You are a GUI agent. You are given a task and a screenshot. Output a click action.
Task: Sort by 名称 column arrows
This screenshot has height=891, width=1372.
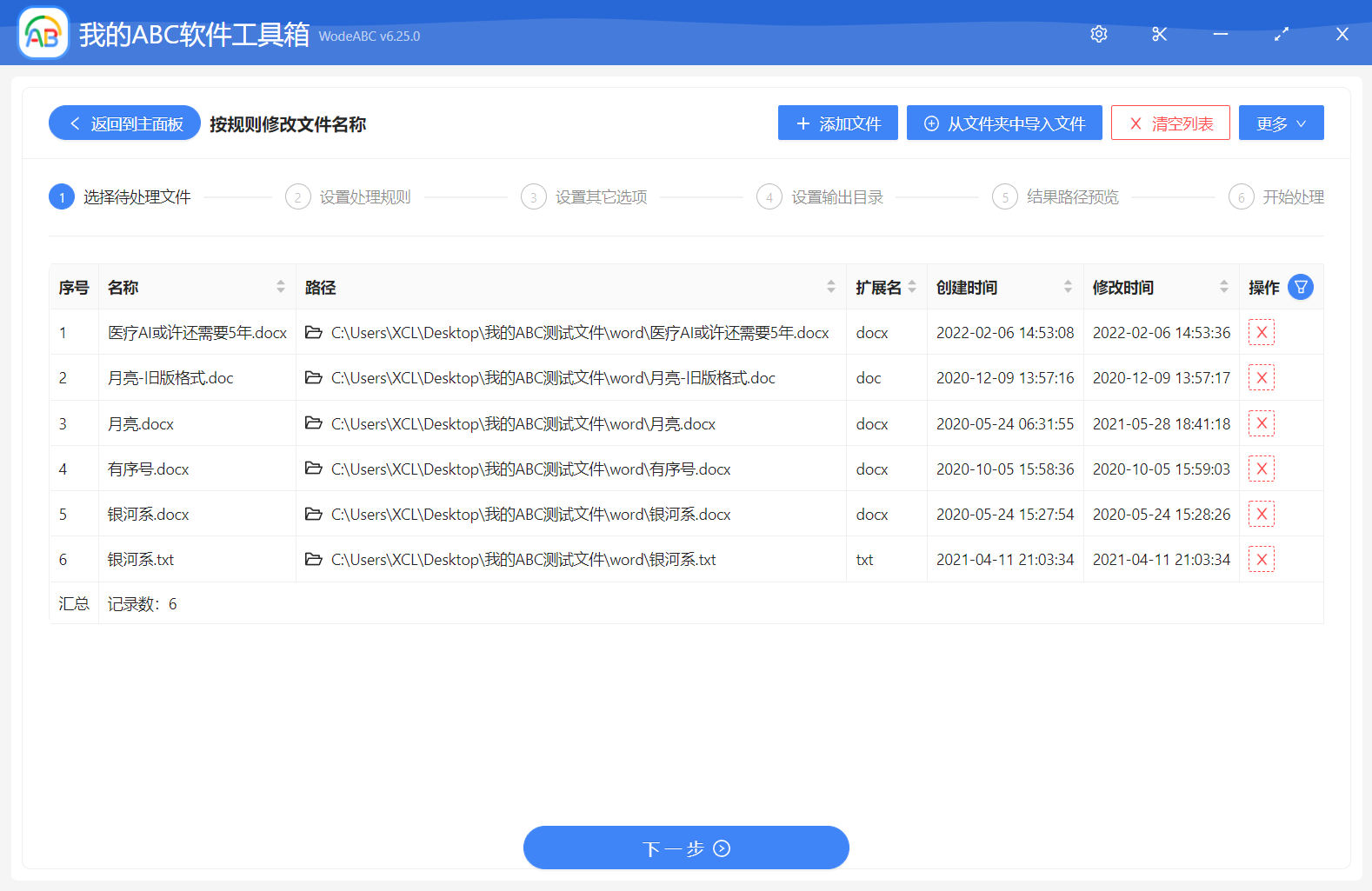(x=281, y=287)
